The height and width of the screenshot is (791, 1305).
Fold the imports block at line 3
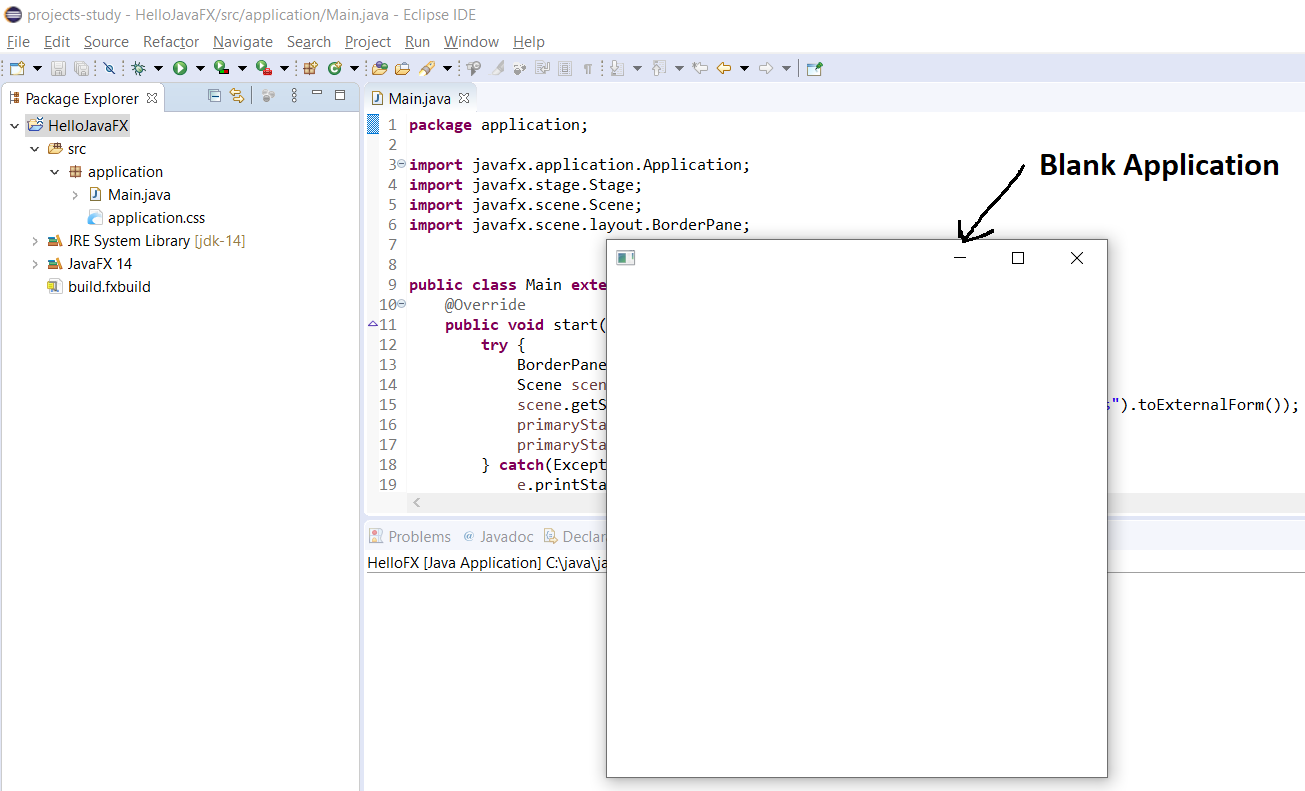(401, 164)
